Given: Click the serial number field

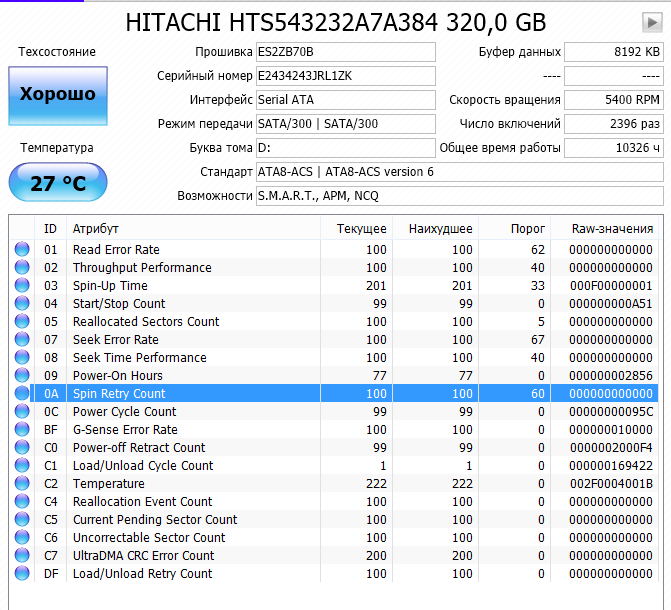Looking at the screenshot, I should (345, 76).
